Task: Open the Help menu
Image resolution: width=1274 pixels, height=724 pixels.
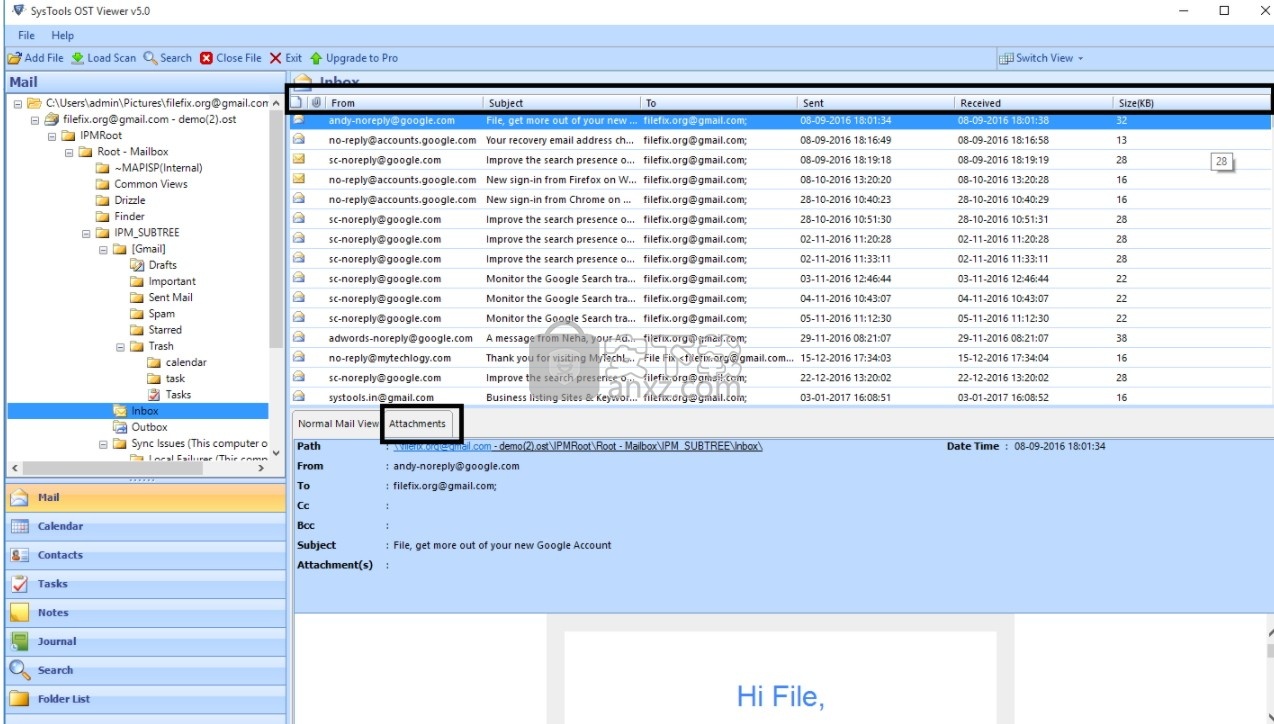Action: pyautogui.click(x=63, y=36)
